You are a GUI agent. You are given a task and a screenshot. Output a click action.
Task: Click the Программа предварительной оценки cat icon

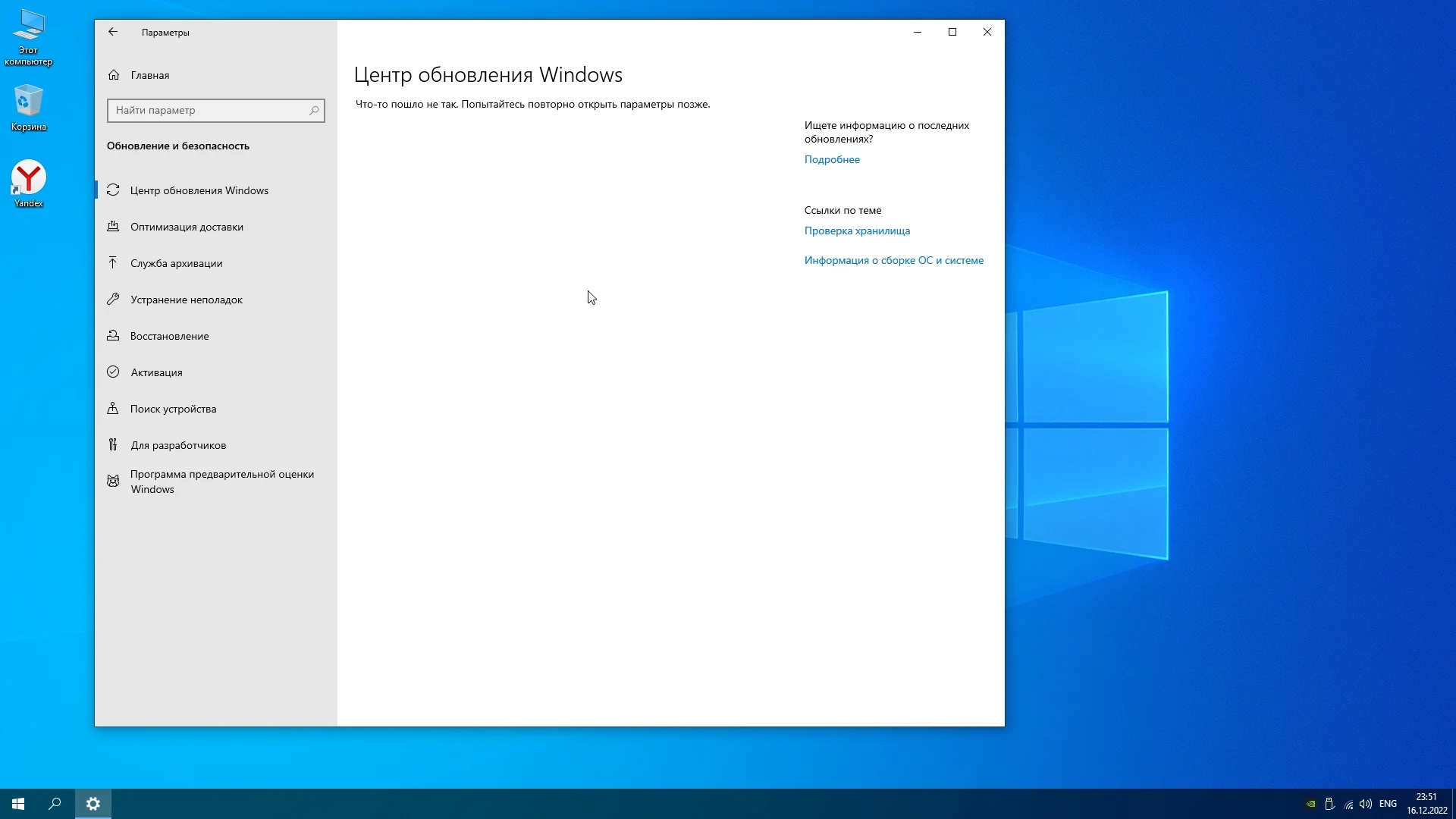(113, 482)
